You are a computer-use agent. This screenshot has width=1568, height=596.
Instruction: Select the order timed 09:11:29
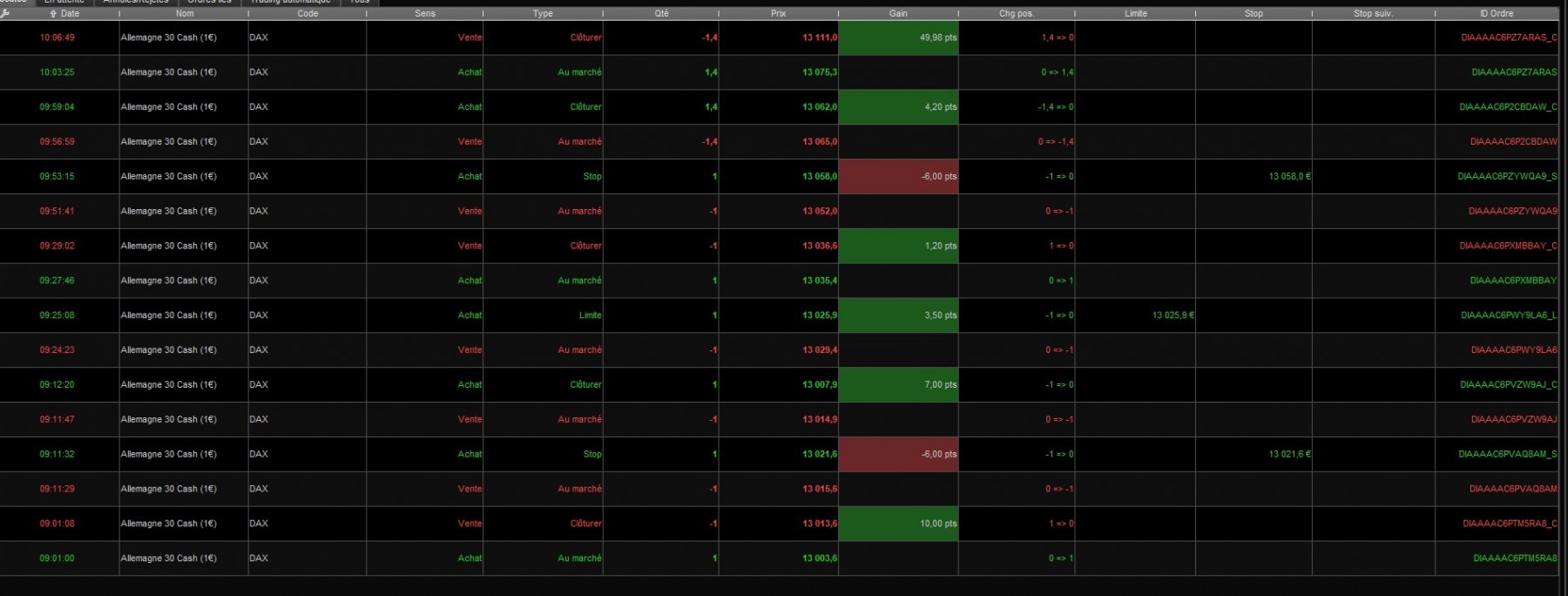point(779,490)
